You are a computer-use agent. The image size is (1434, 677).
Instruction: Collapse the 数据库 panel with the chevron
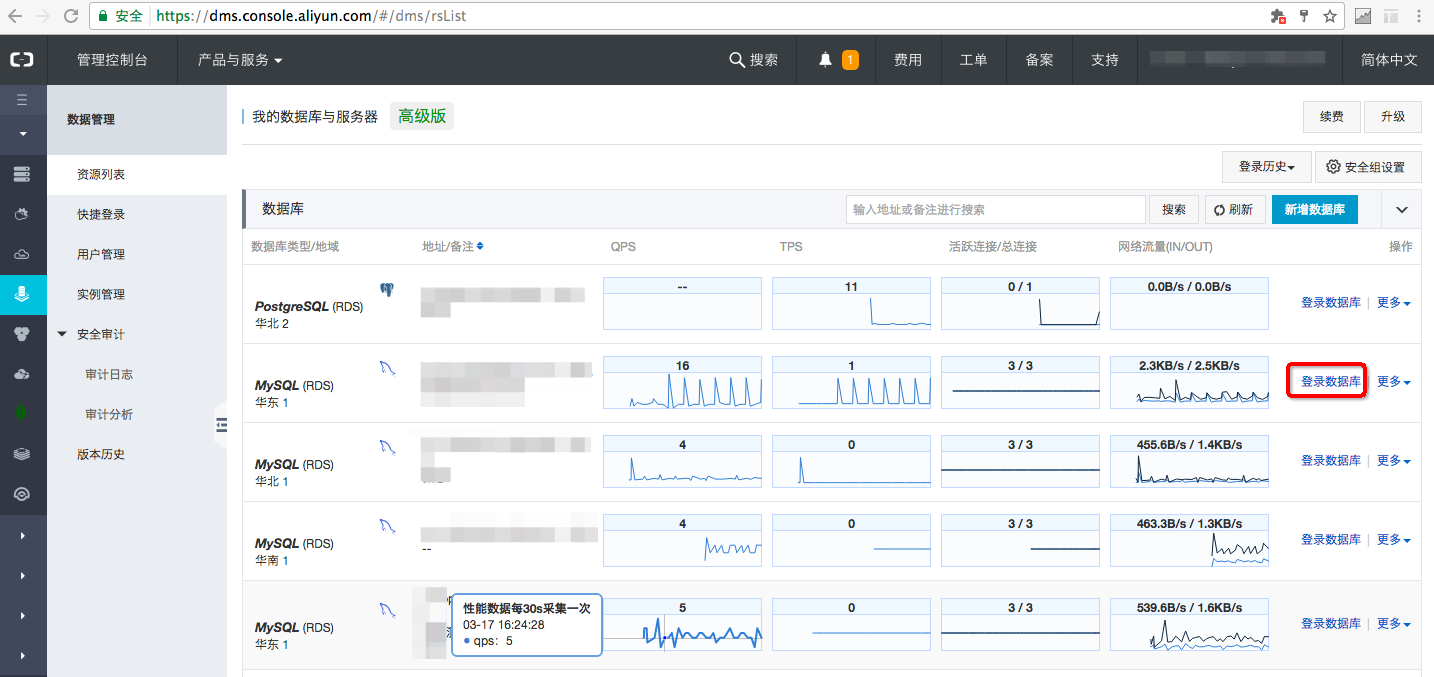(x=1402, y=210)
